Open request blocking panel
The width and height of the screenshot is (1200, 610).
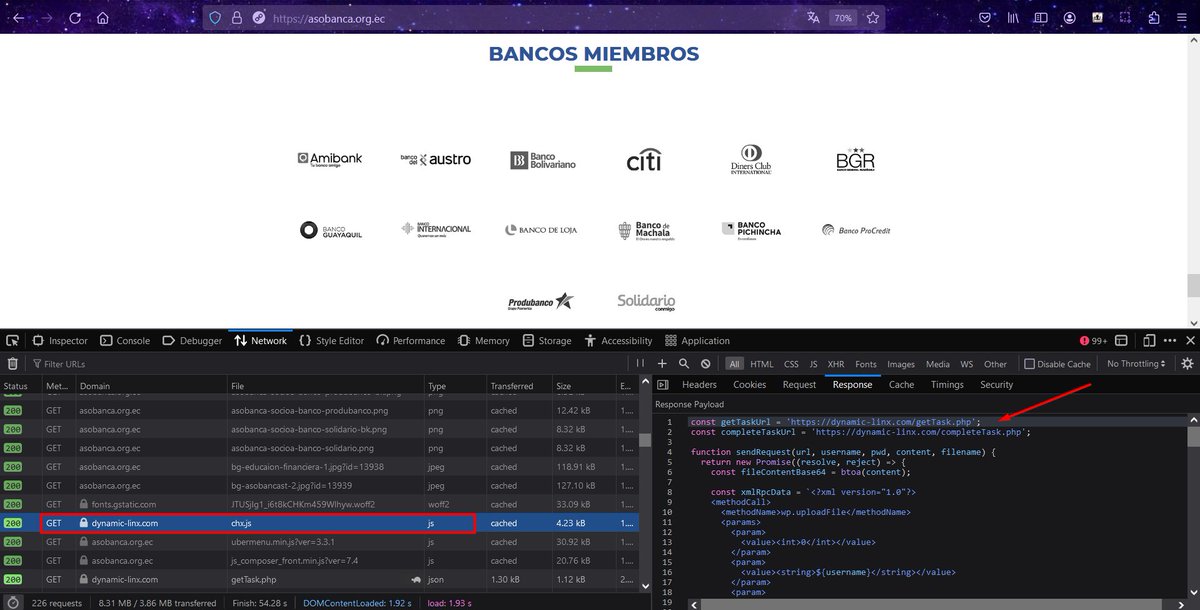[x=706, y=364]
